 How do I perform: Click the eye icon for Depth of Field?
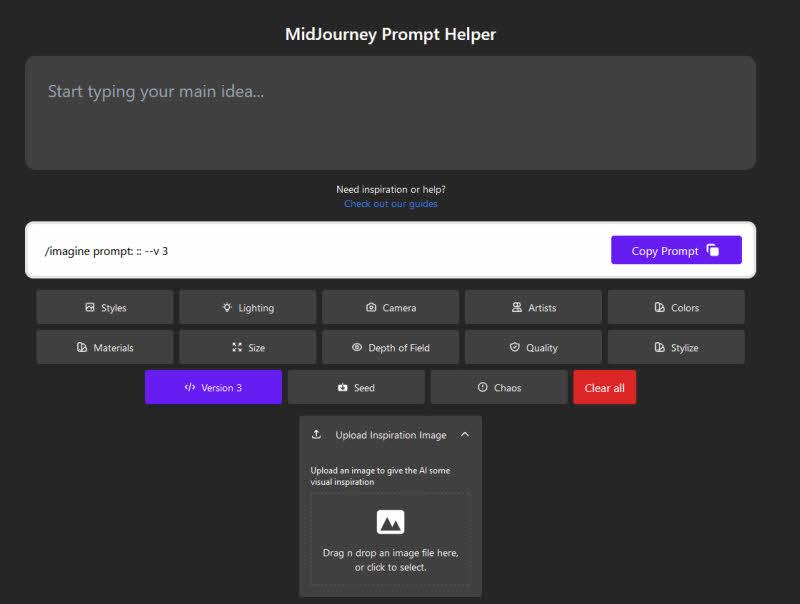[357, 347]
